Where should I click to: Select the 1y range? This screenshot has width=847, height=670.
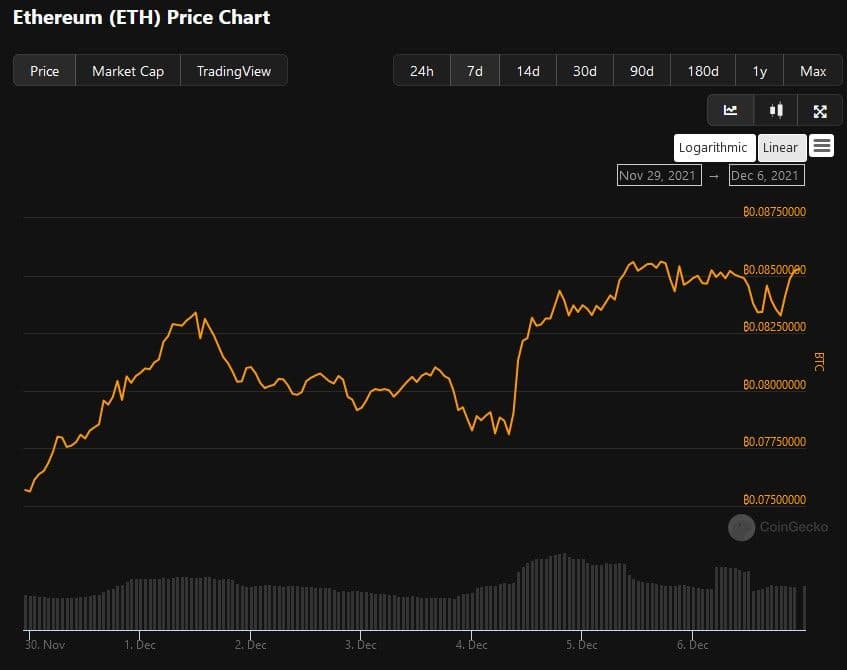tap(760, 71)
